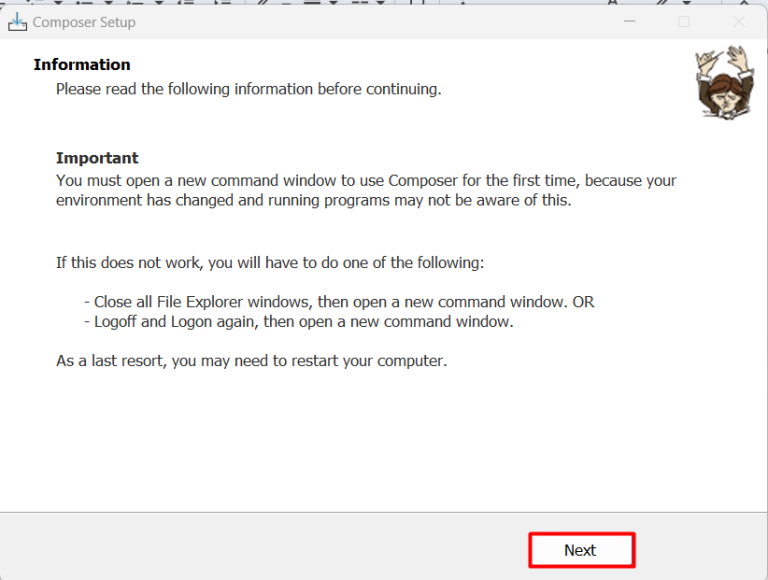Viewport: 768px width, 580px height.
Task: Click the "Close all File Explorer windows" line
Action: click(338, 301)
